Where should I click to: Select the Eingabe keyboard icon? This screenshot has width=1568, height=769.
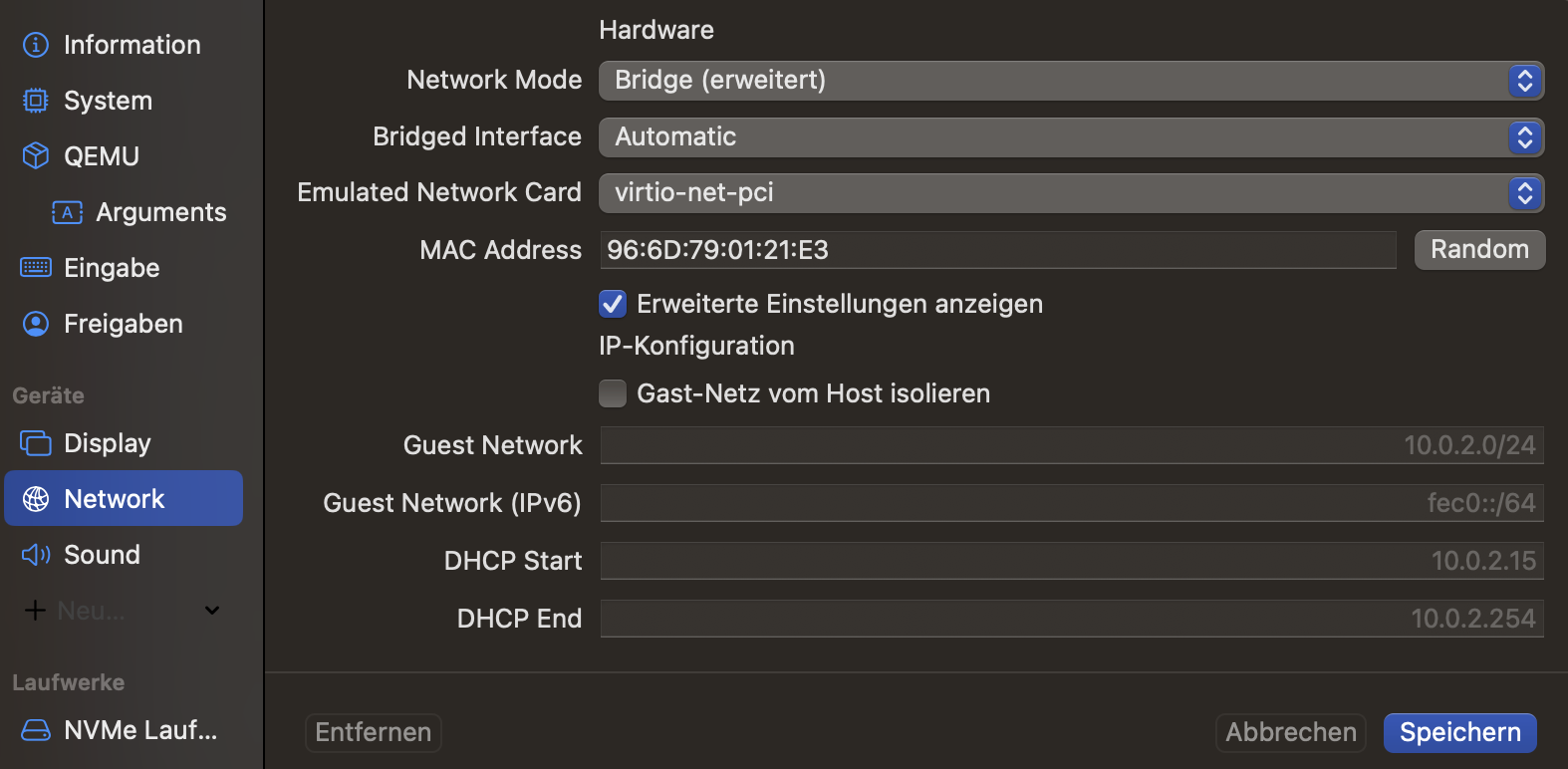pos(36,268)
